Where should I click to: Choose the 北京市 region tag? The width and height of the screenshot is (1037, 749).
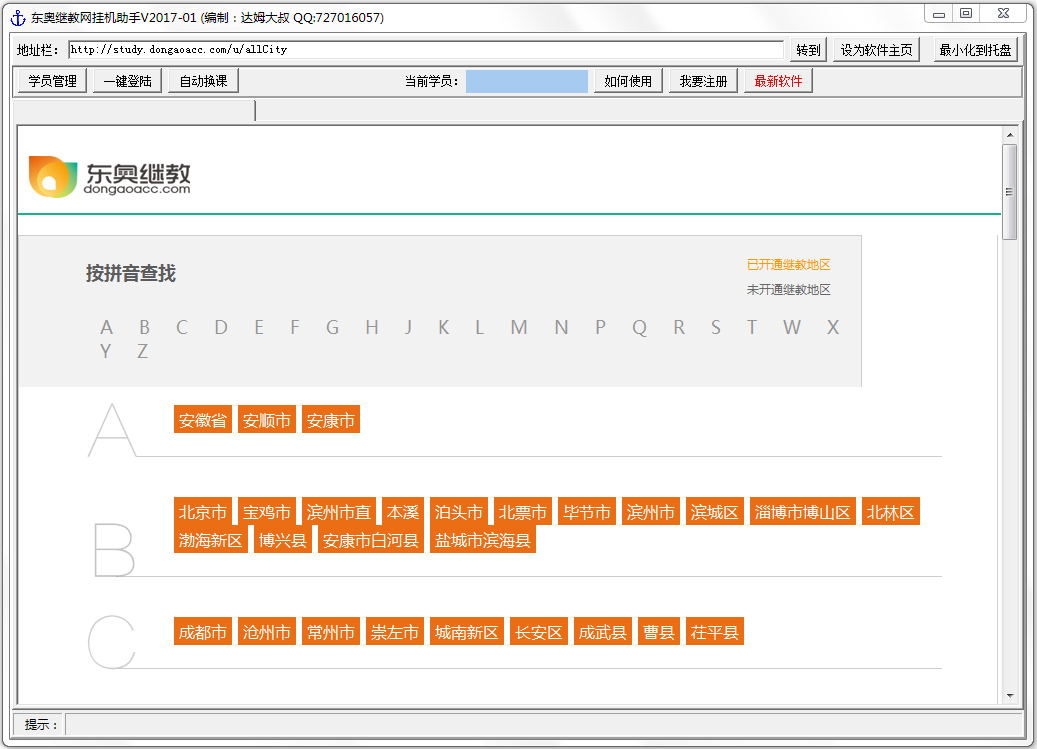(203, 513)
